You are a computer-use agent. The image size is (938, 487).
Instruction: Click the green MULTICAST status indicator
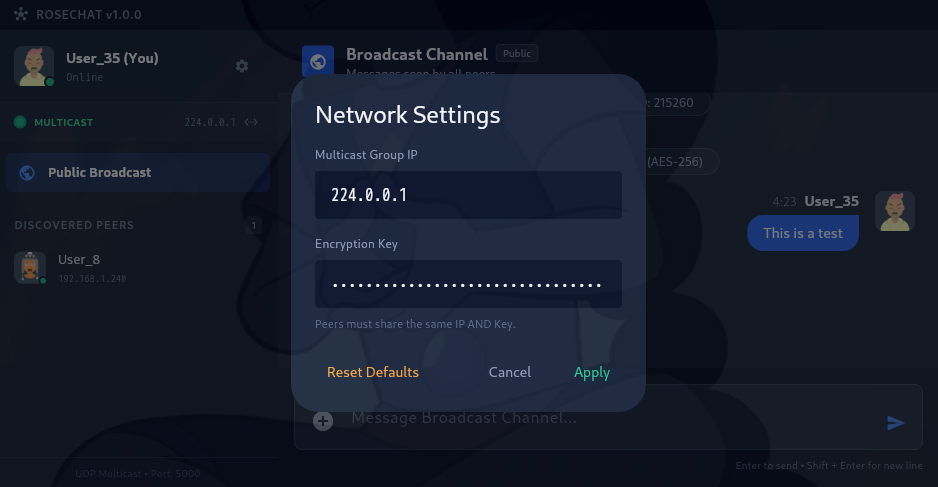(20, 123)
